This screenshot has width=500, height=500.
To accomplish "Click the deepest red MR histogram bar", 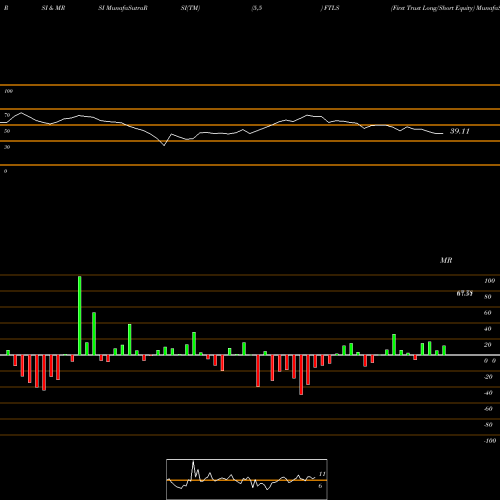I will pyautogui.click(x=301, y=375).
